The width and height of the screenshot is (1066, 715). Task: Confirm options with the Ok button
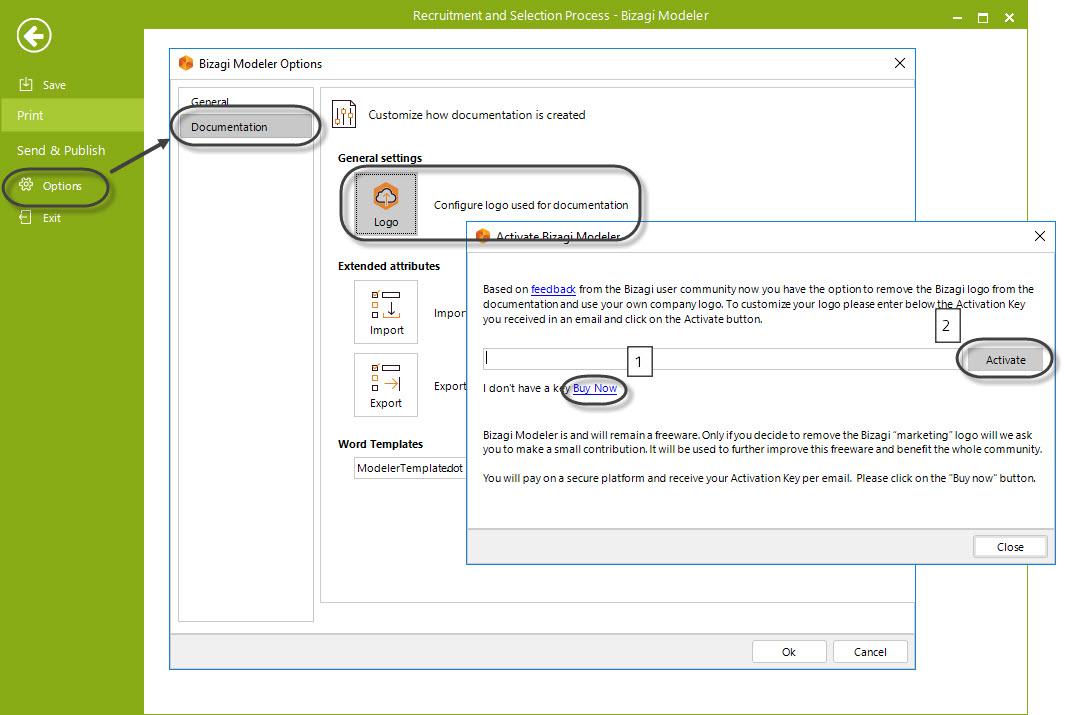pyautogui.click(x=789, y=652)
